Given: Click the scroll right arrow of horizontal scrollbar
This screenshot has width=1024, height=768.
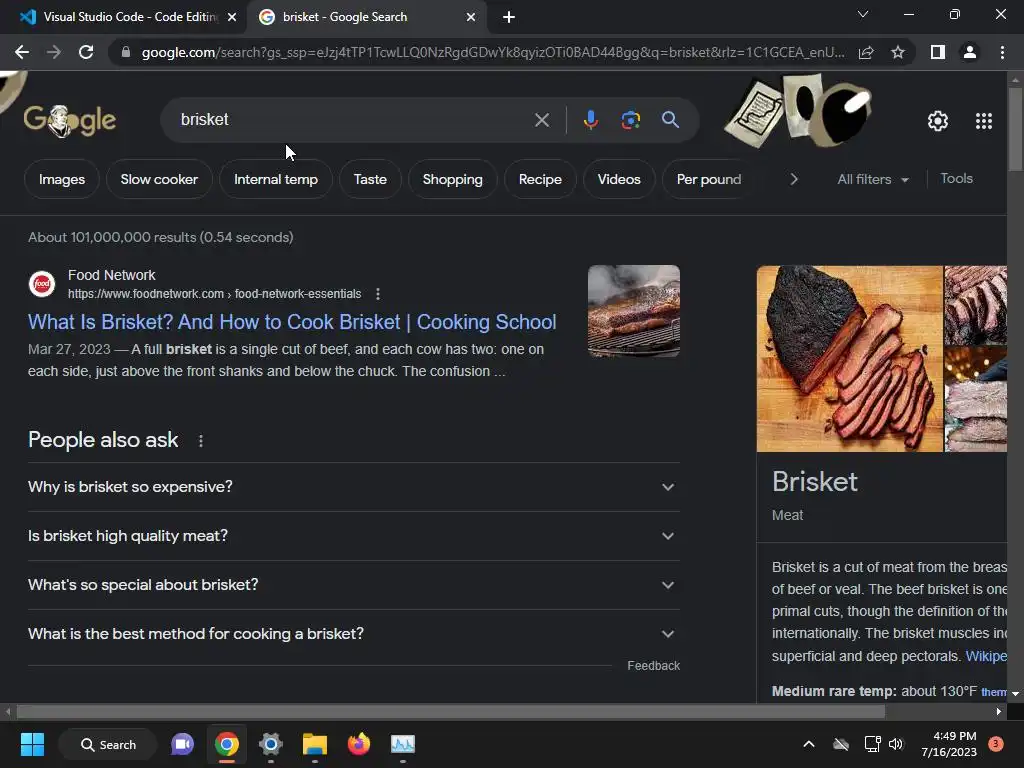Looking at the screenshot, I should (x=999, y=711).
